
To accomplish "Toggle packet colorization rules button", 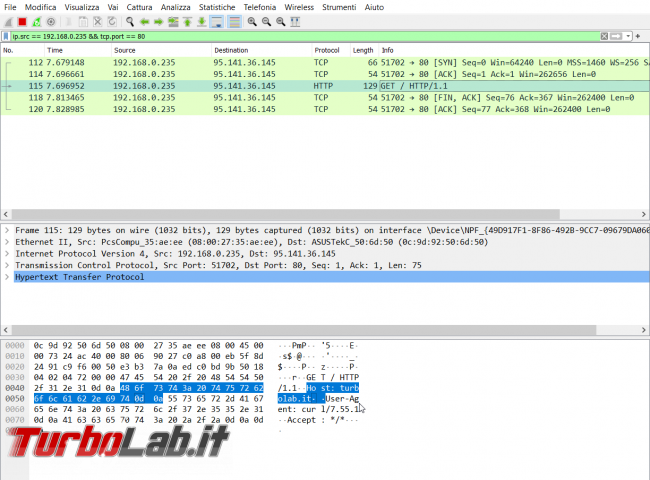I will [235, 22].
